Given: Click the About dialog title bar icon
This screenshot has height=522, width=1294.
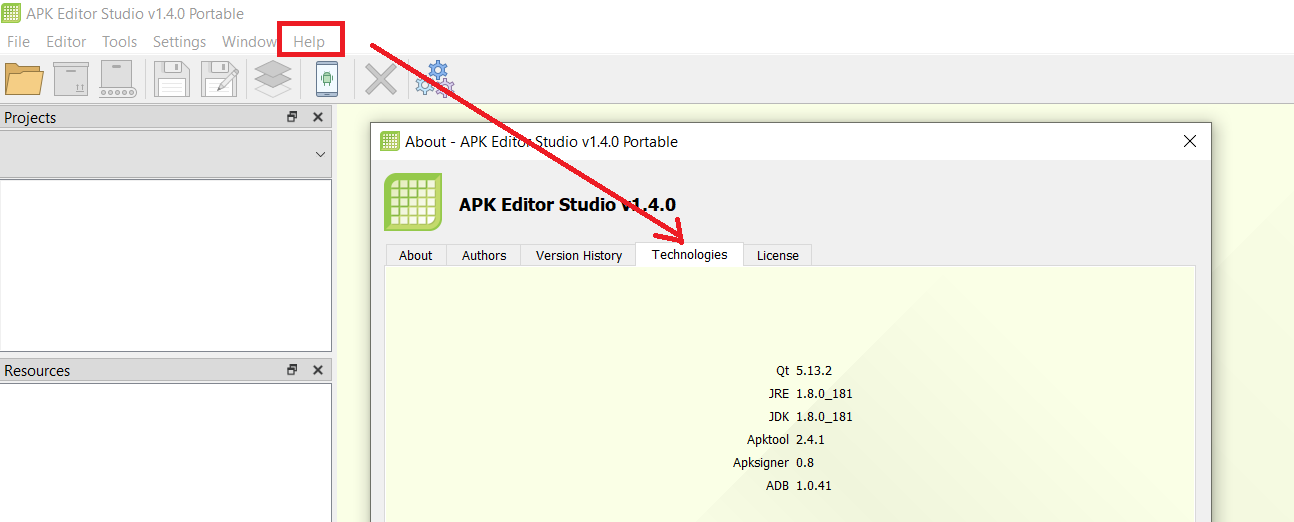Looking at the screenshot, I should [390, 142].
